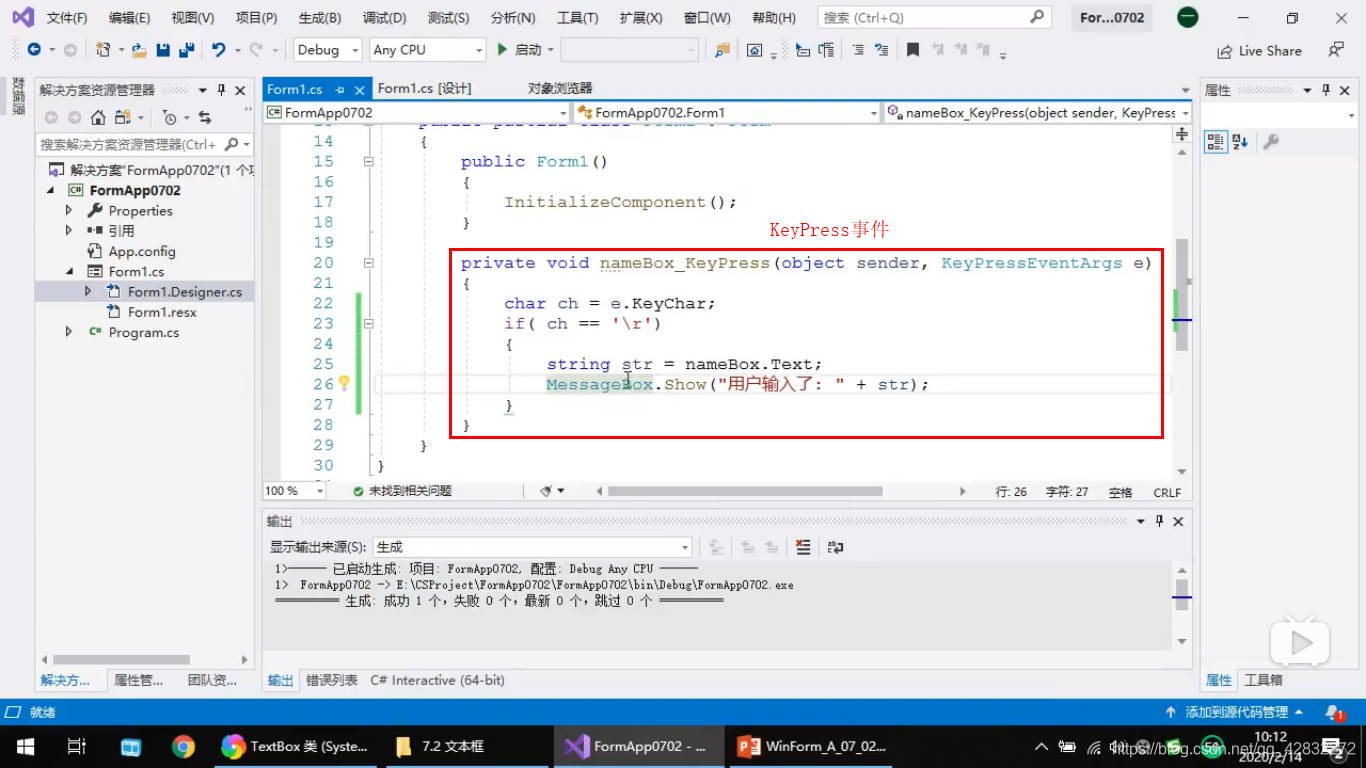Click the Property Pages wrench icon
Image resolution: width=1366 pixels, height=768 pixels.
pyautogui.click(x=1271, y=142)
